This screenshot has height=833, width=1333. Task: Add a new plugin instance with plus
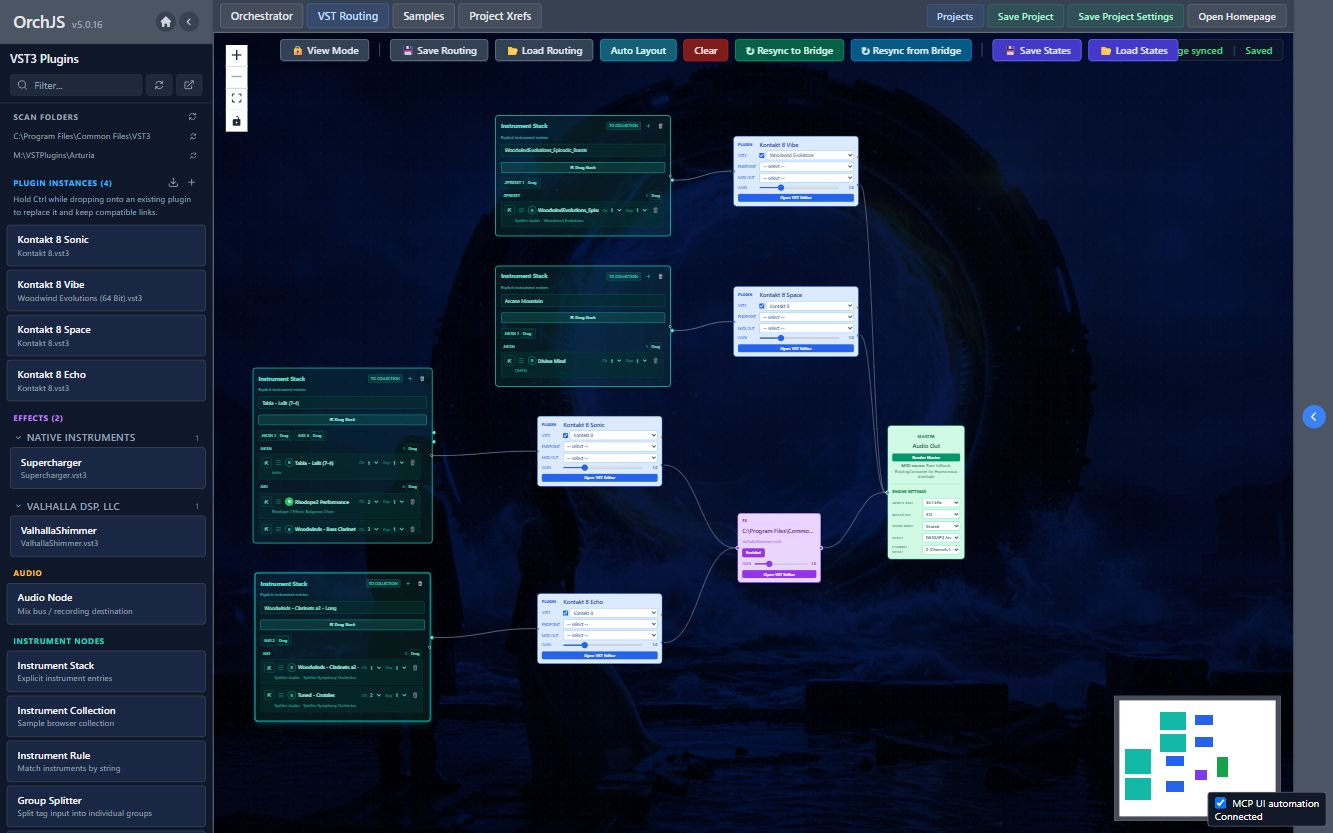coord(192,183)
